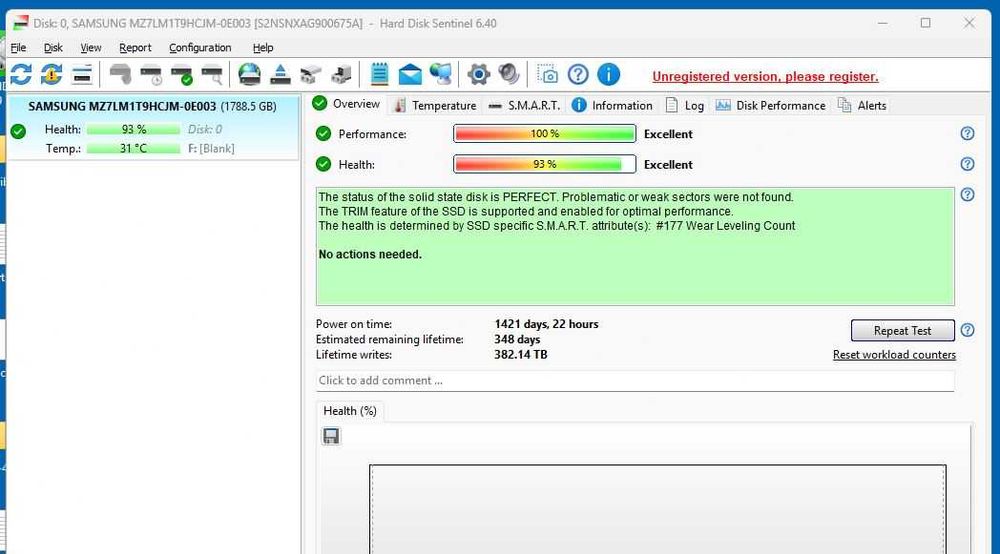Switch to the Disk Performance tab
The height and width of the screenshot is (554, 1000).
pos(770,105)
